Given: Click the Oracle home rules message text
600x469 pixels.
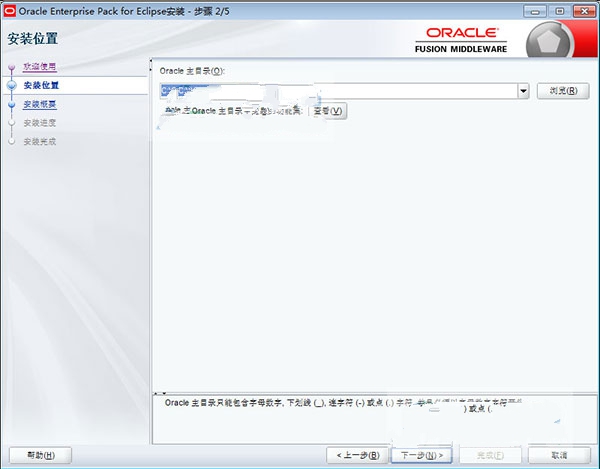Looking at the screenshot, I should (343, 405).
